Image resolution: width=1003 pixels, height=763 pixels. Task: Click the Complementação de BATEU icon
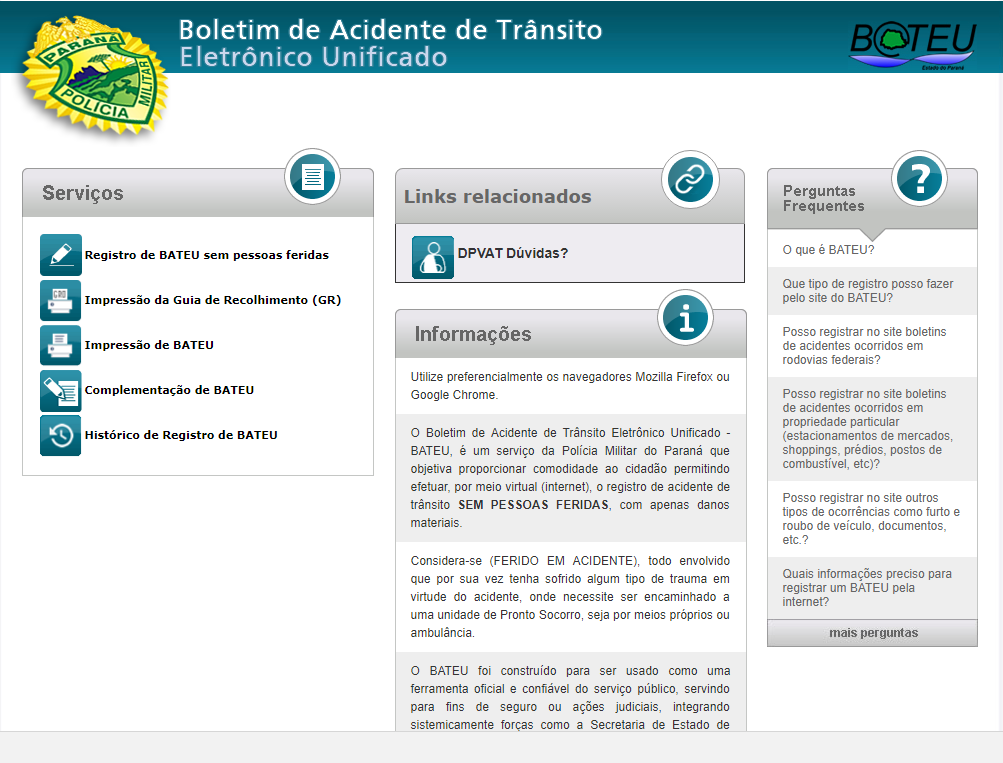tap(61, 390)
